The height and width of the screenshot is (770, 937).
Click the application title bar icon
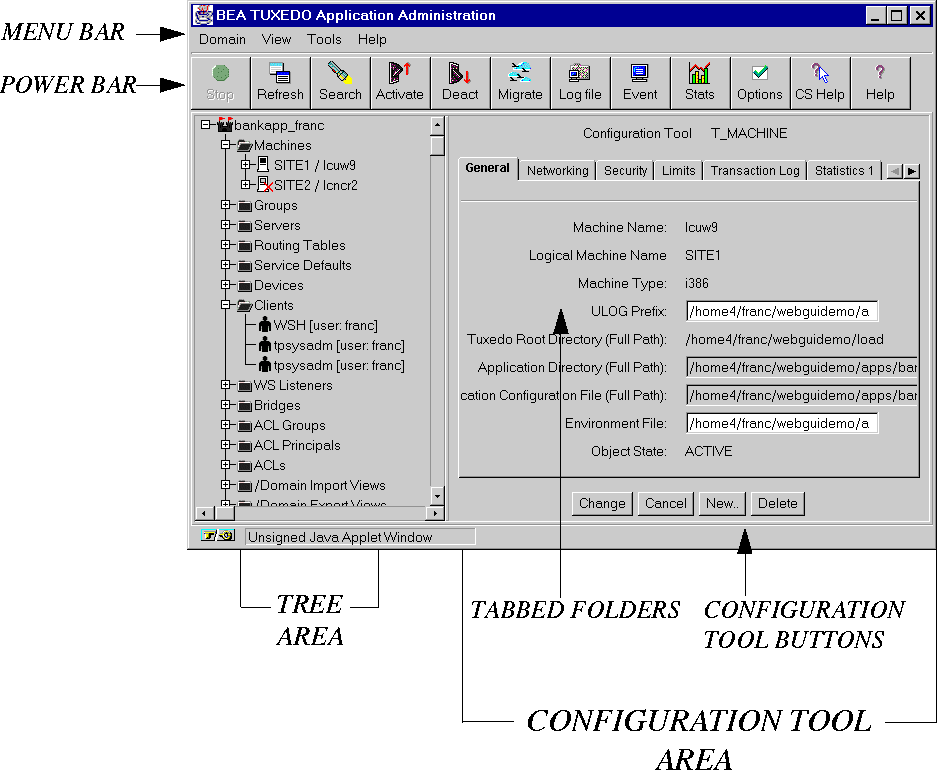point(203,15)
